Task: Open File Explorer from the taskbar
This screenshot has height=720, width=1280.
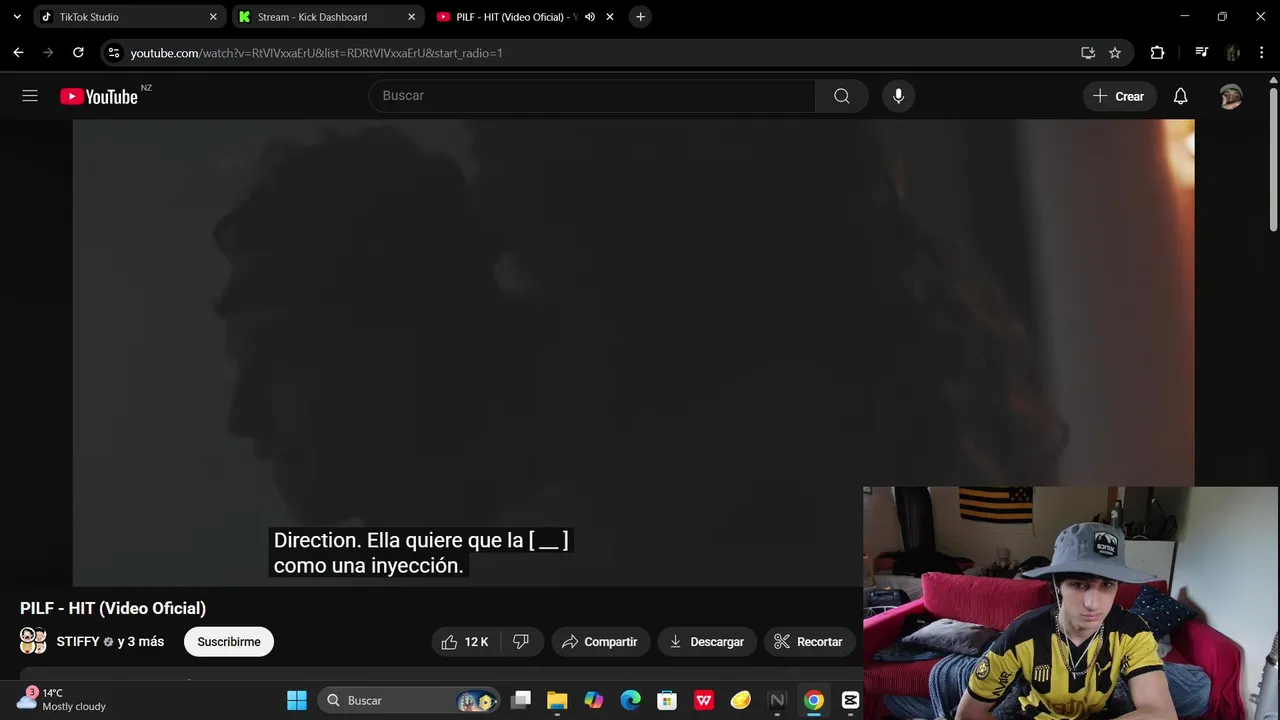Action: [x=557, y=700]
